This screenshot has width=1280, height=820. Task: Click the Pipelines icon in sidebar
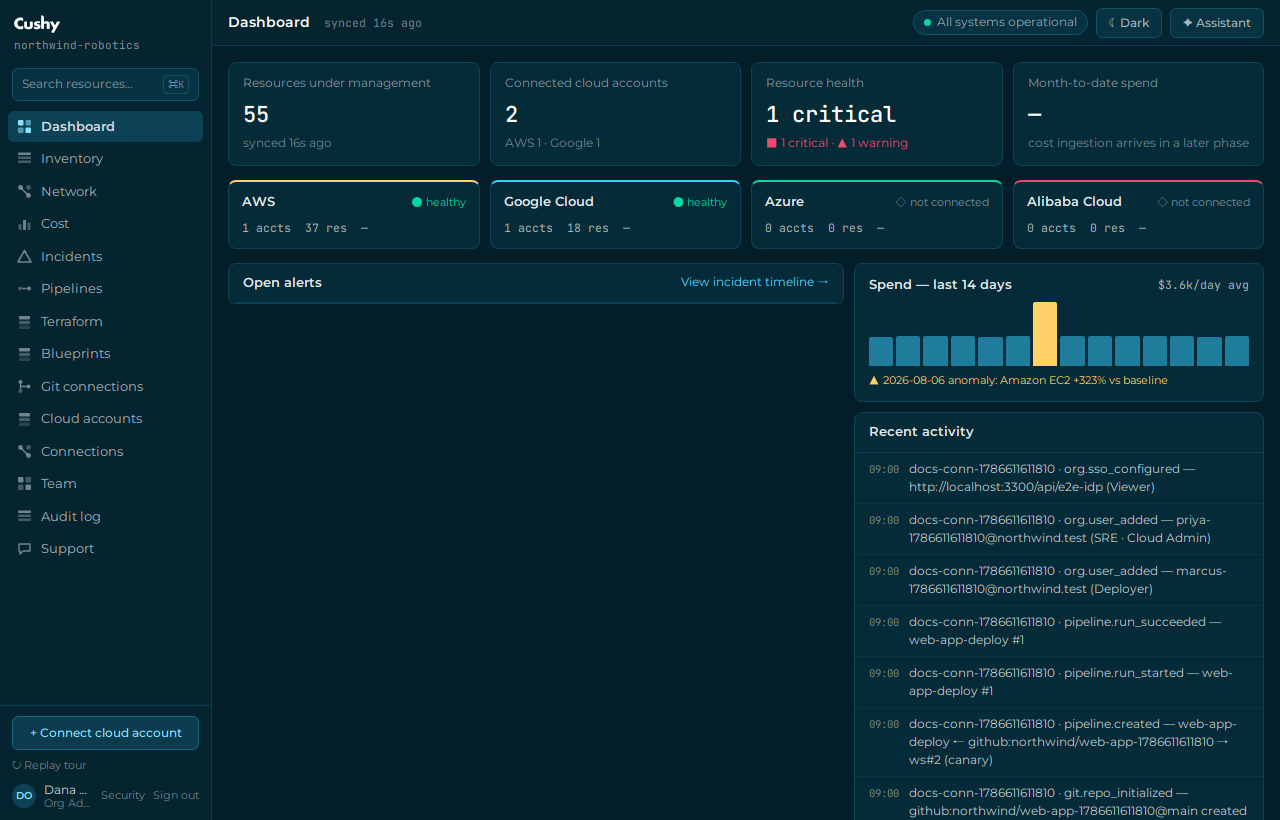click(x=25, y=289)
